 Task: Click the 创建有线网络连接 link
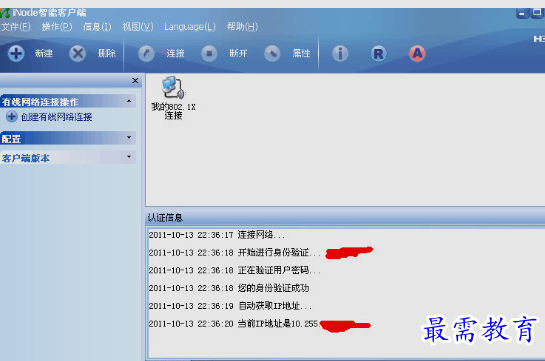tap(57, 117)
